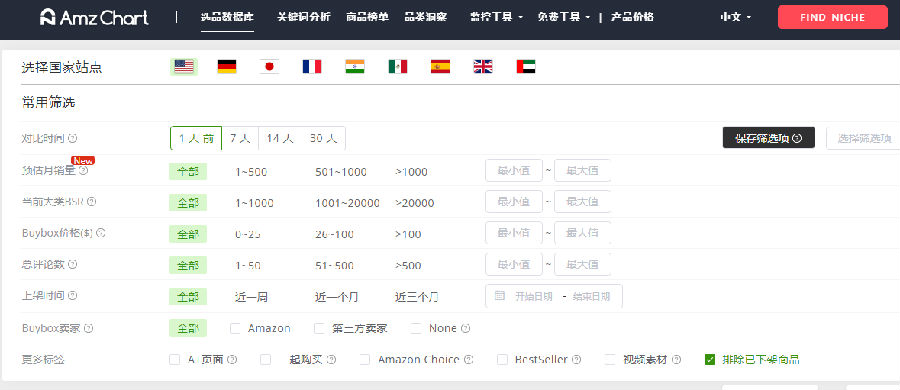Select the Japan flag site
This screenshot has height=390, width=900.
(x=269, y=67)
